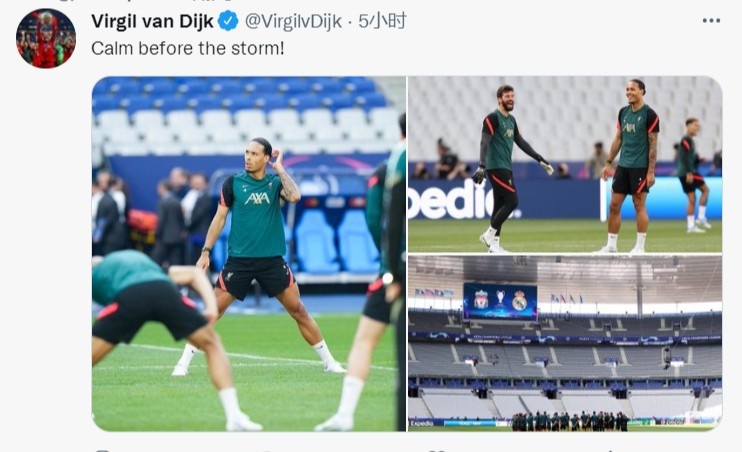Open the large stretching photo on the left
This screenshot has height=452, width=742.
[x=249, y=254]
